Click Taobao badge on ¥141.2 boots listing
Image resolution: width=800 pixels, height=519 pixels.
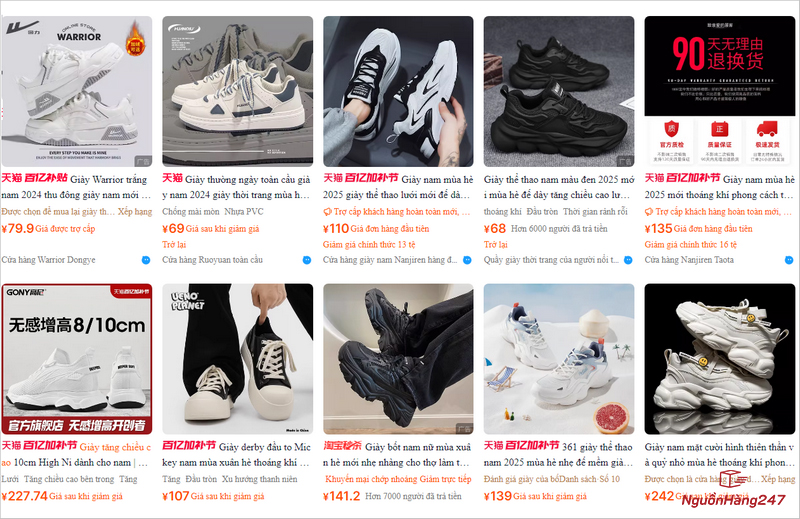[x=343, y=446]
